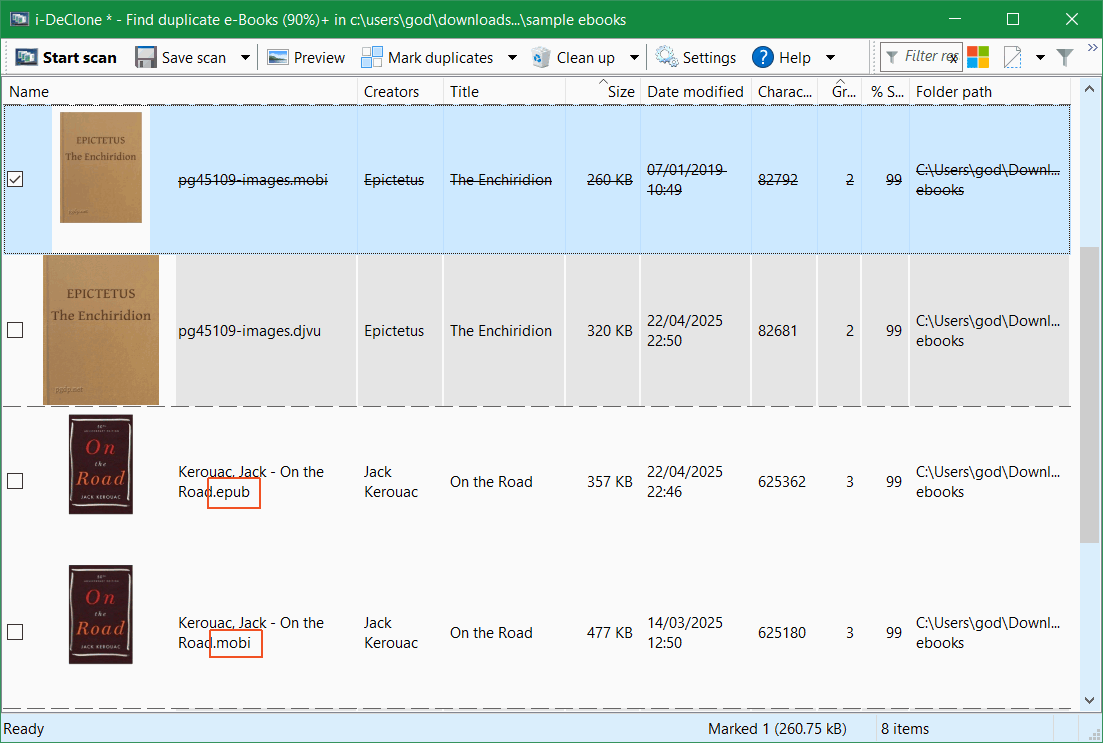Click the Settings label on toolbar
Image resolution: width=1103 pixels, height=743 pixels.
click(x=709, y=58)
